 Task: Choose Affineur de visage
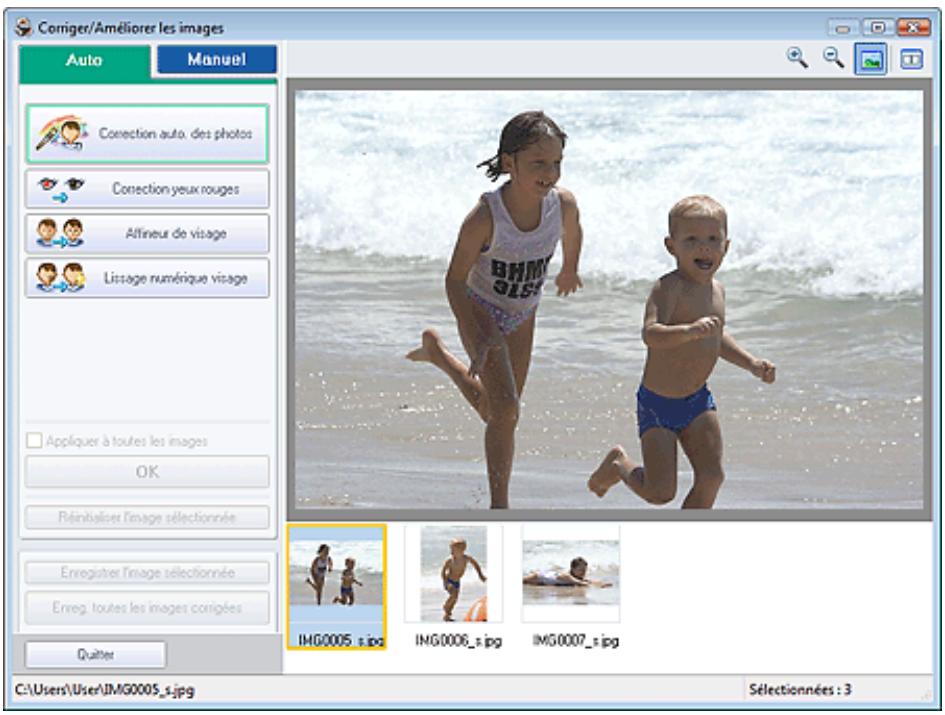pos(147,233)
